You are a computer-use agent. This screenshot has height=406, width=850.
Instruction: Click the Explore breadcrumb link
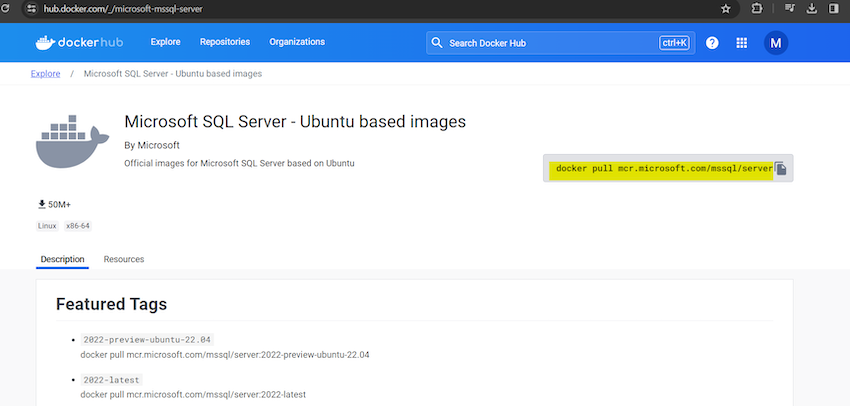tap(46, 74)
